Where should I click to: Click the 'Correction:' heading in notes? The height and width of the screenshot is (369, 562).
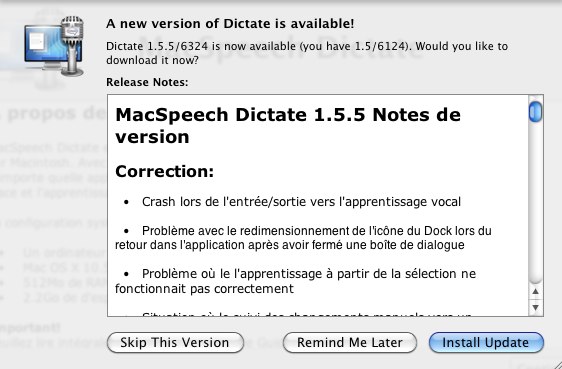[165, 171]
